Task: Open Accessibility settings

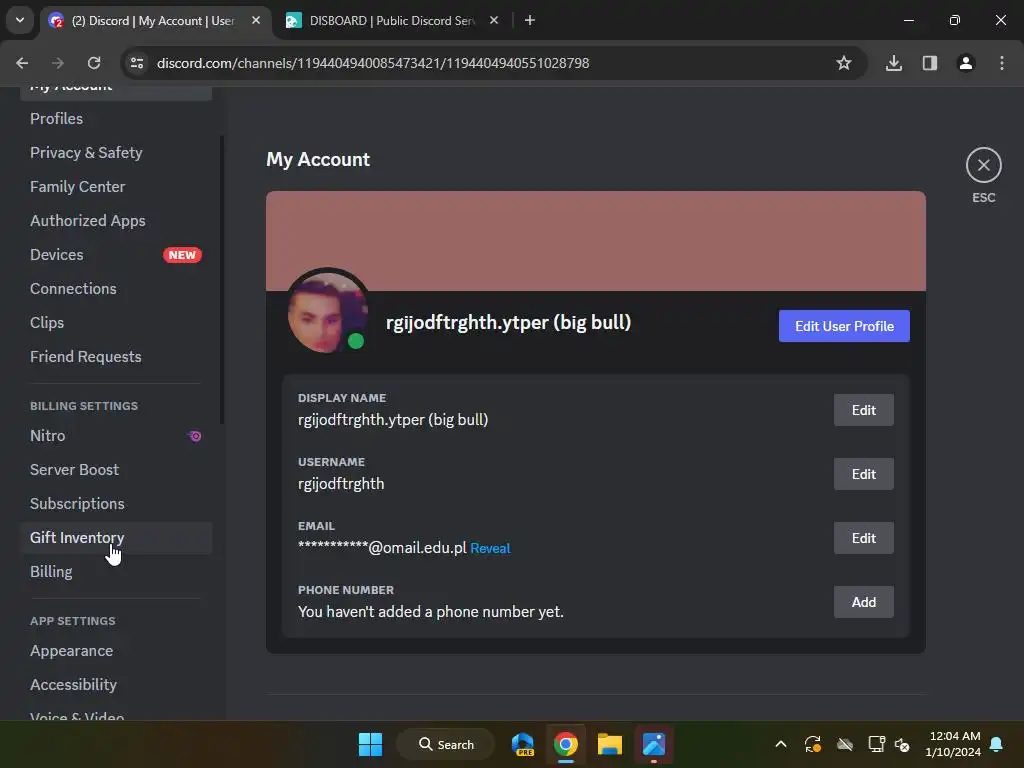Action: [116, 685]
